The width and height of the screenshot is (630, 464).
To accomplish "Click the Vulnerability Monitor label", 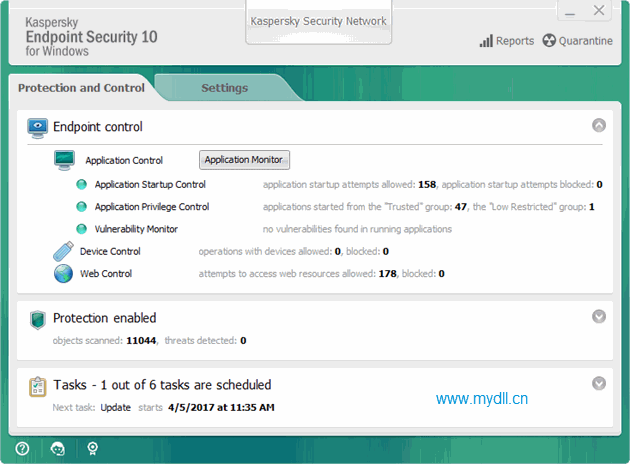I will 136,229.
